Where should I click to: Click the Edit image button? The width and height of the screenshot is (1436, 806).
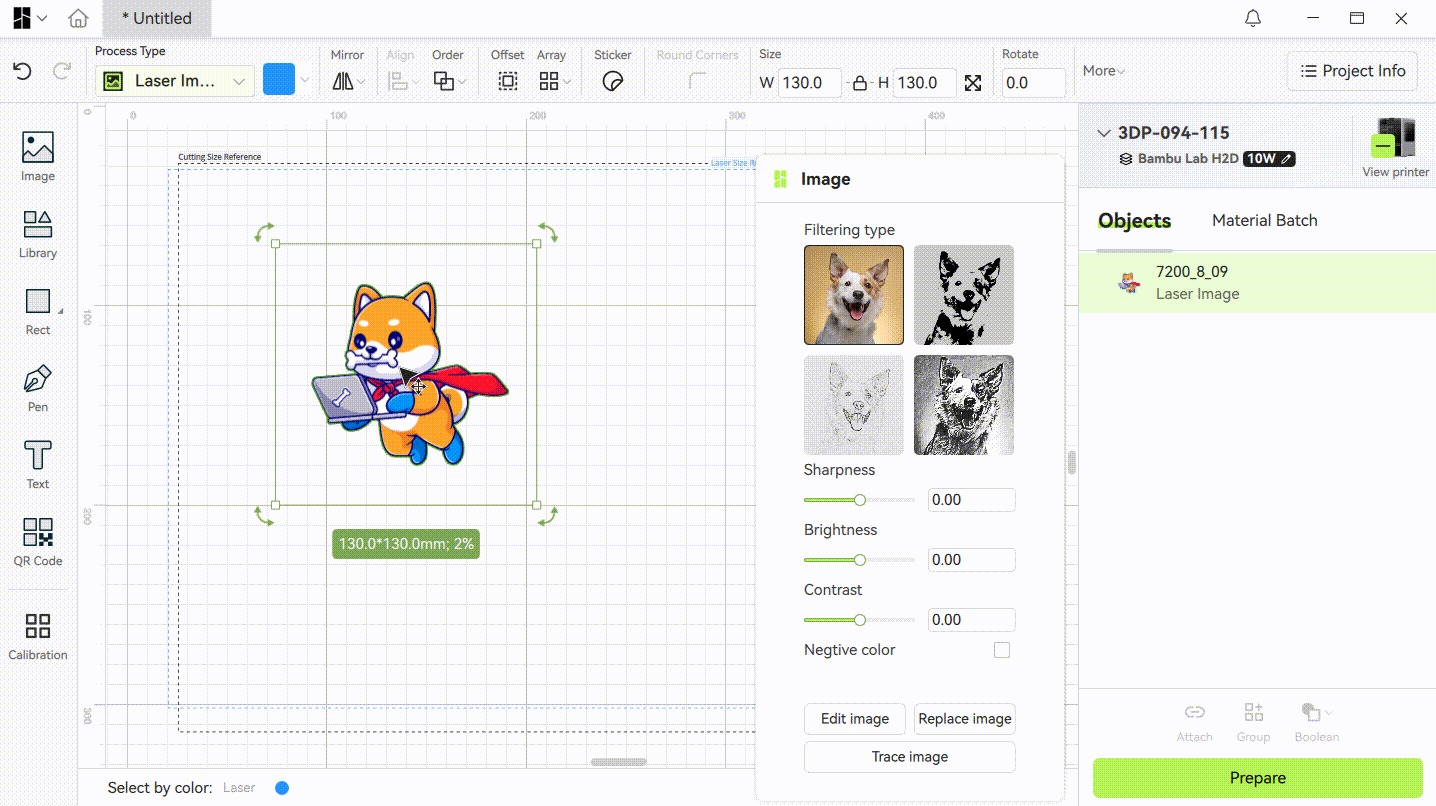855,719
